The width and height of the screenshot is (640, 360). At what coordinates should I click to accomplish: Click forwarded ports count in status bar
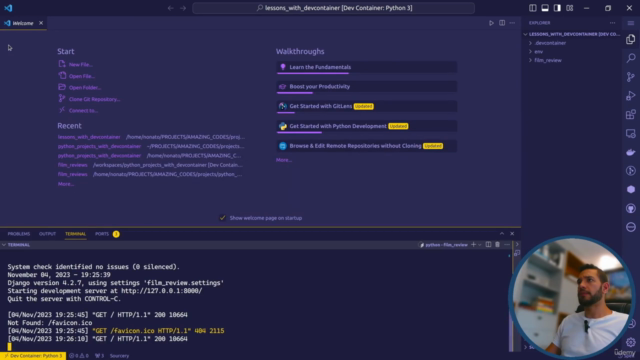coord(99,356)
